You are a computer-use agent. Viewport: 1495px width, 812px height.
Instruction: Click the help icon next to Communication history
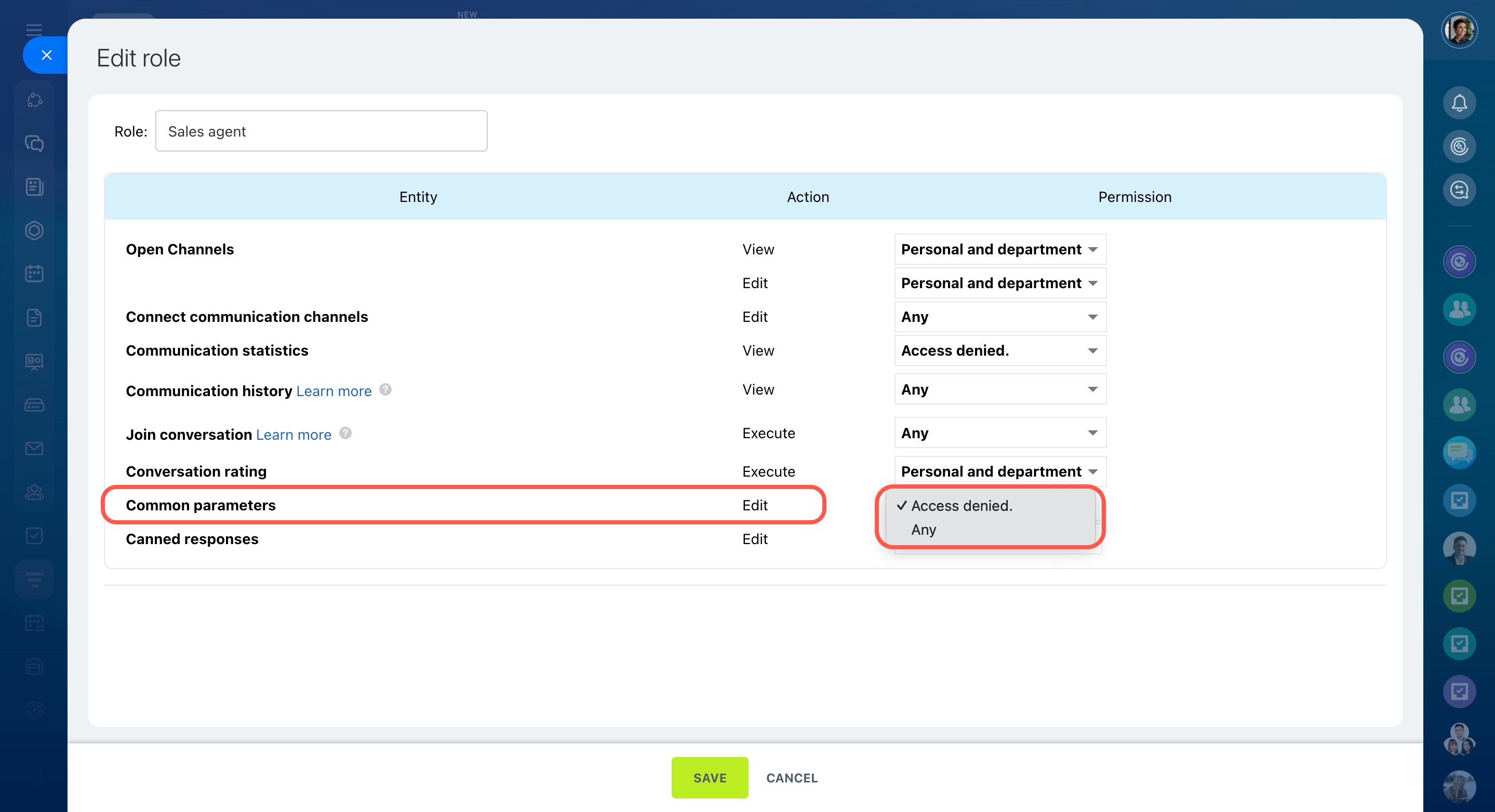[x=385, y=390]
